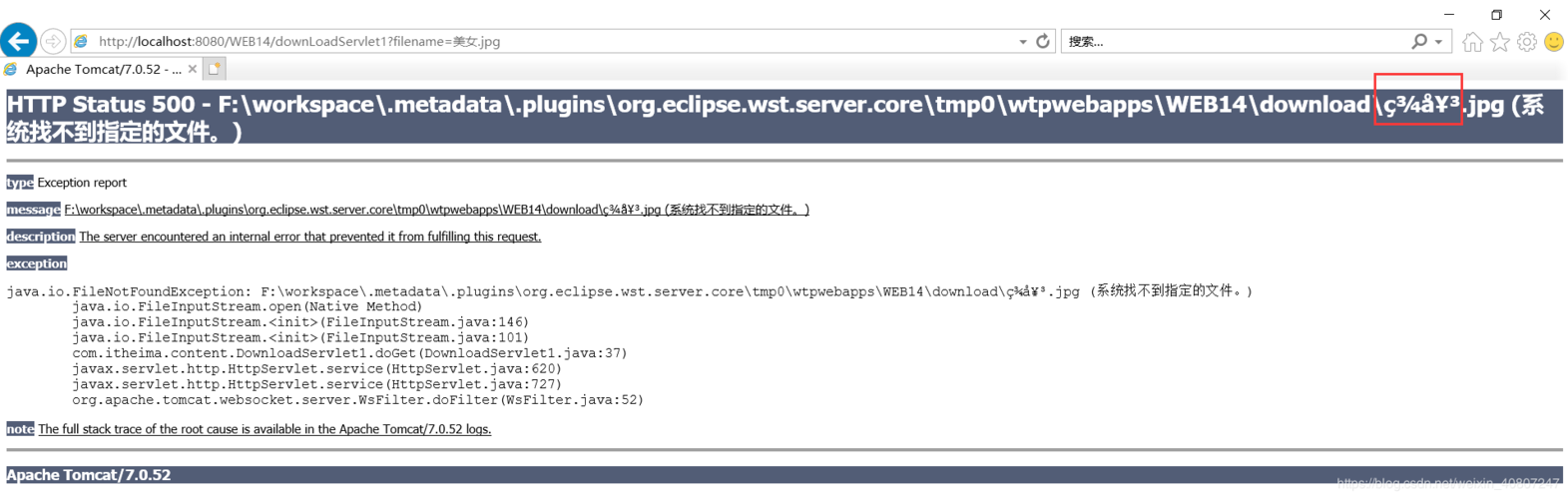Screen dimensions: 1568x499
Task: Expand the address bar history dropdown
Action: pos(1023,42)
